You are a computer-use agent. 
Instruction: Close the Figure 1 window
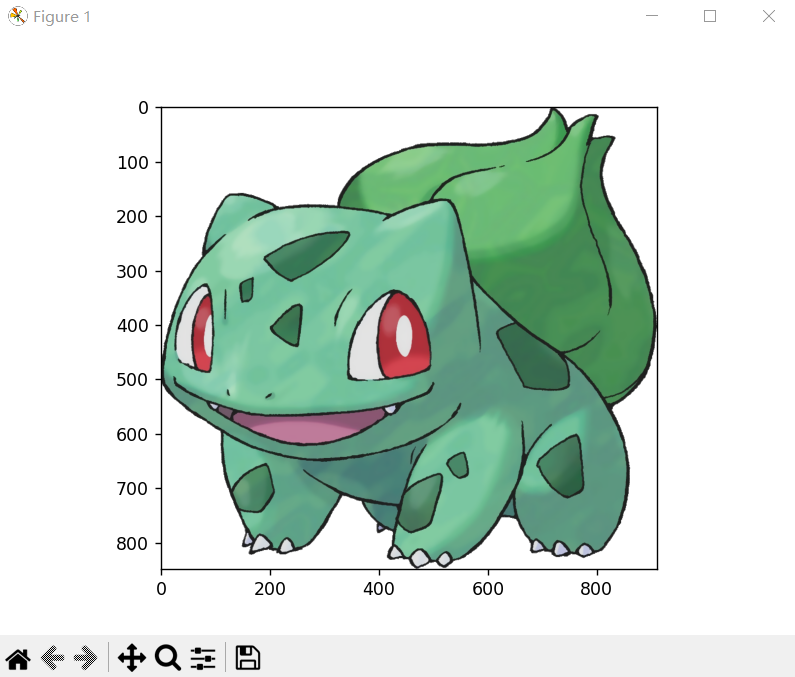769,16
